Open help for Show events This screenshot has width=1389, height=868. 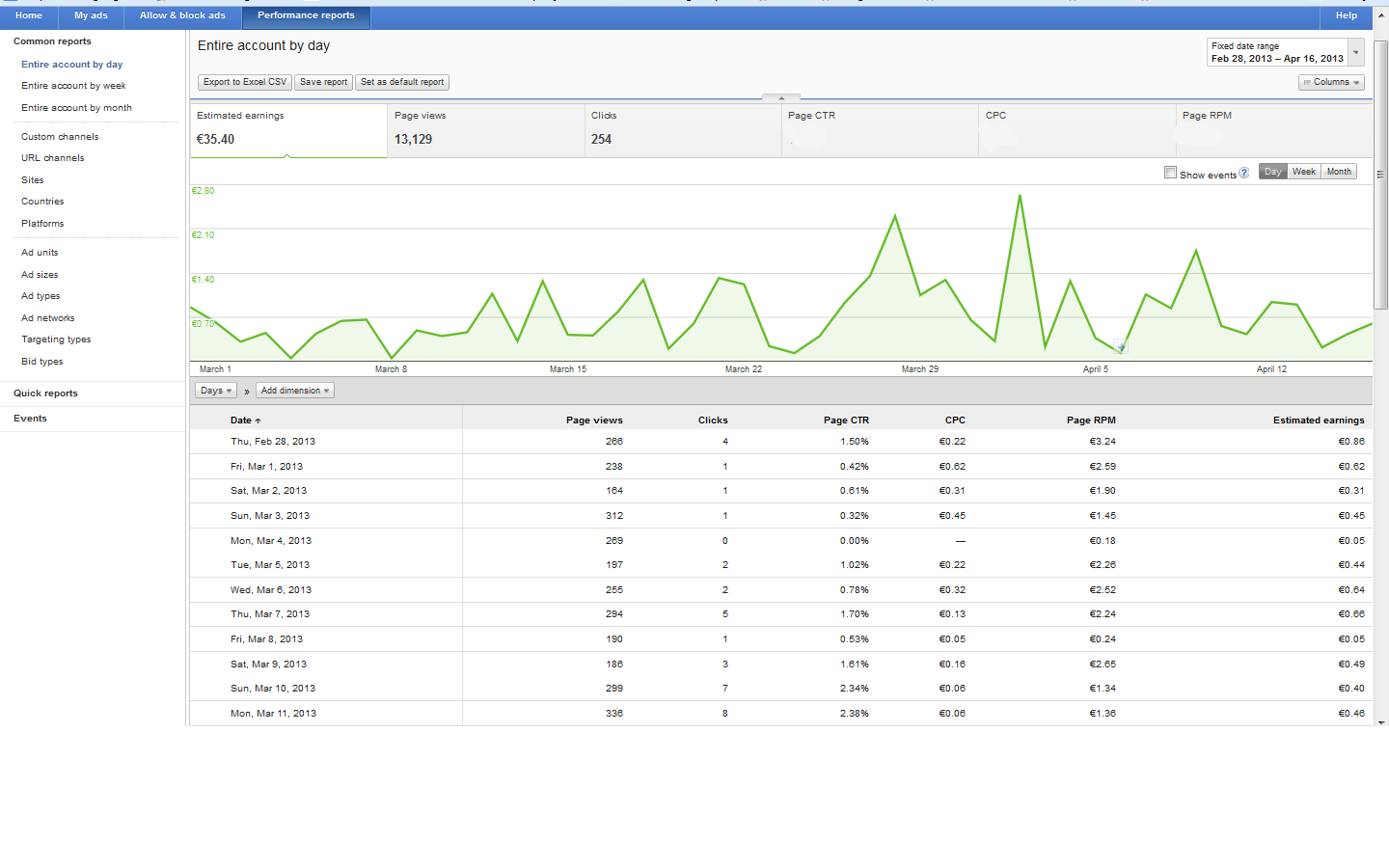click(1244, 173)
